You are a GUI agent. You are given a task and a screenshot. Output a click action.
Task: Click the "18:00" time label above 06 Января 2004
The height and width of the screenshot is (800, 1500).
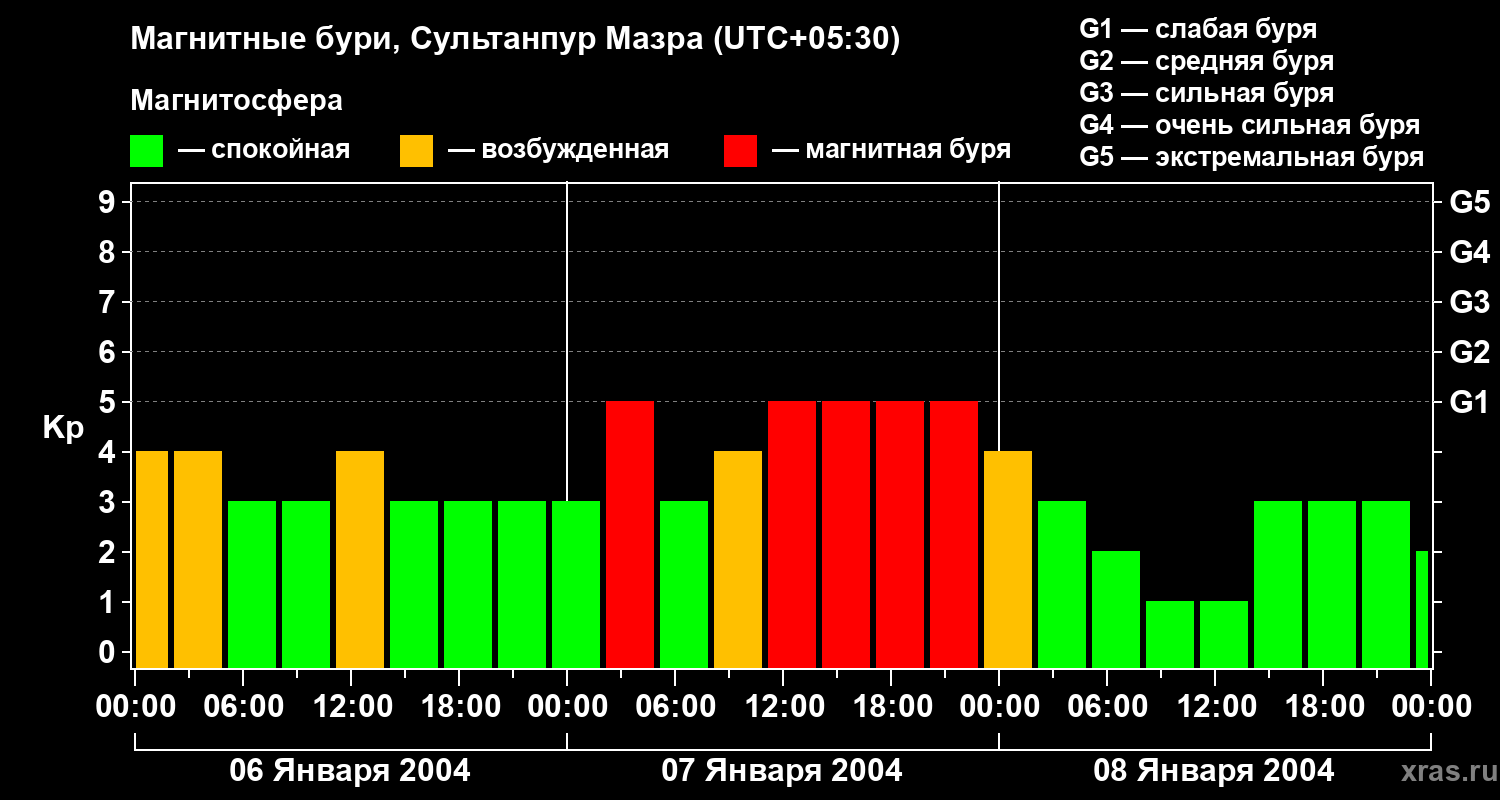point(460,707)
